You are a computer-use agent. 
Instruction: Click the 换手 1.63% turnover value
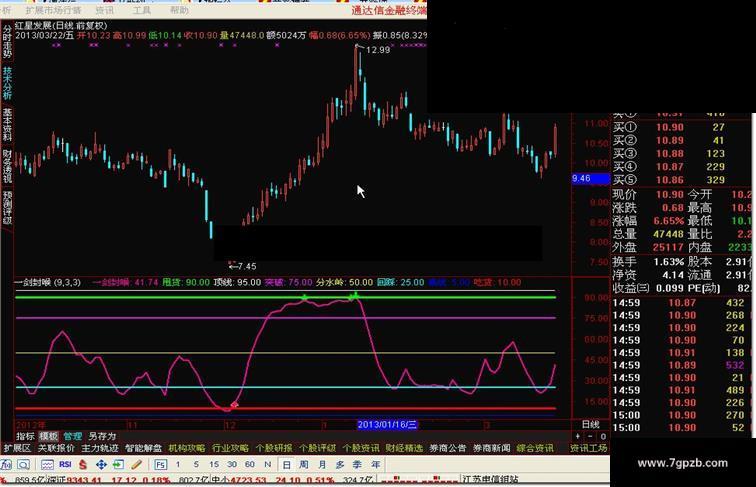[669, 262]
